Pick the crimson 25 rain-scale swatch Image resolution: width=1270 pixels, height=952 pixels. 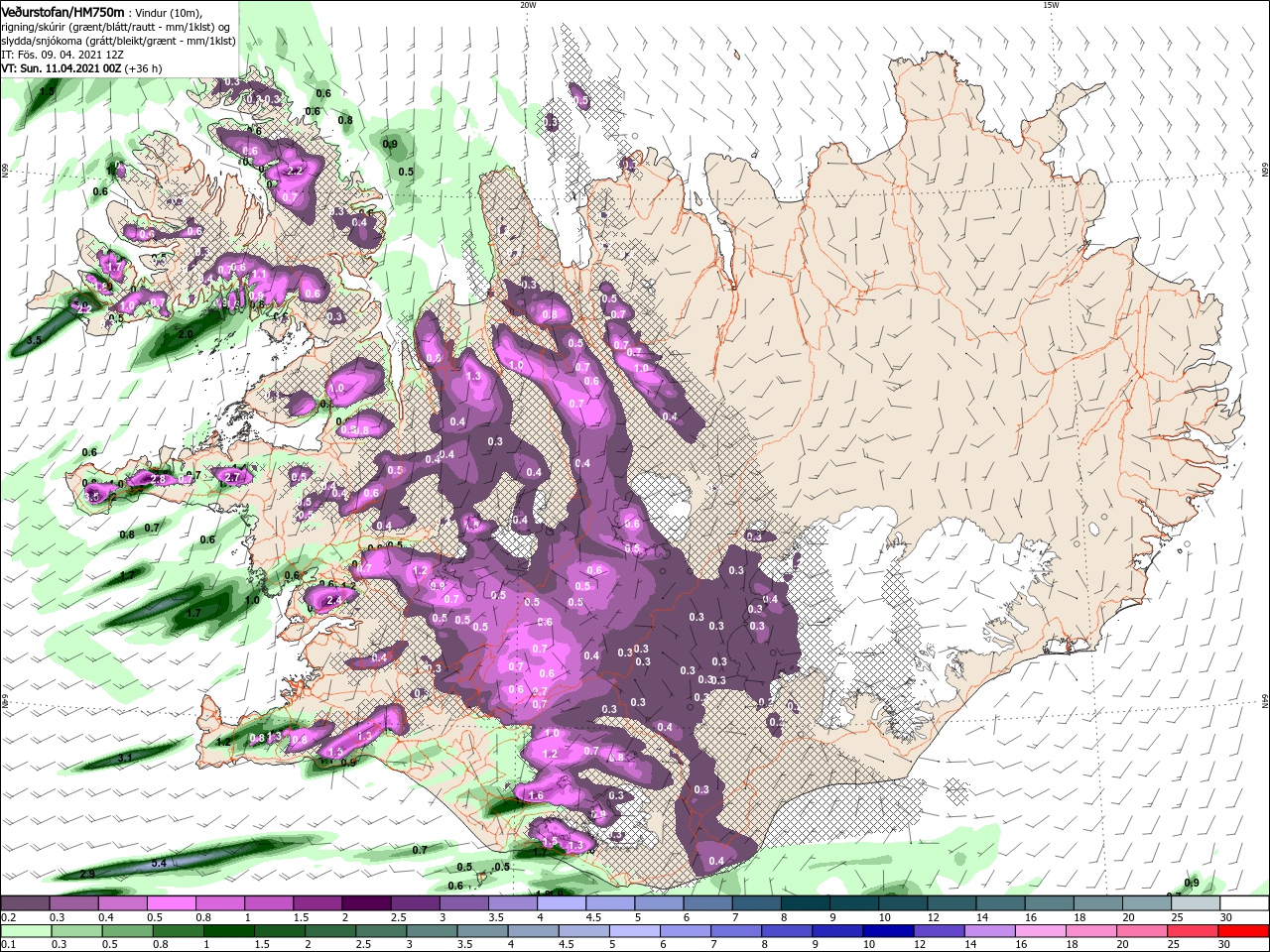pyautogui.click(x=1192, y=931)
